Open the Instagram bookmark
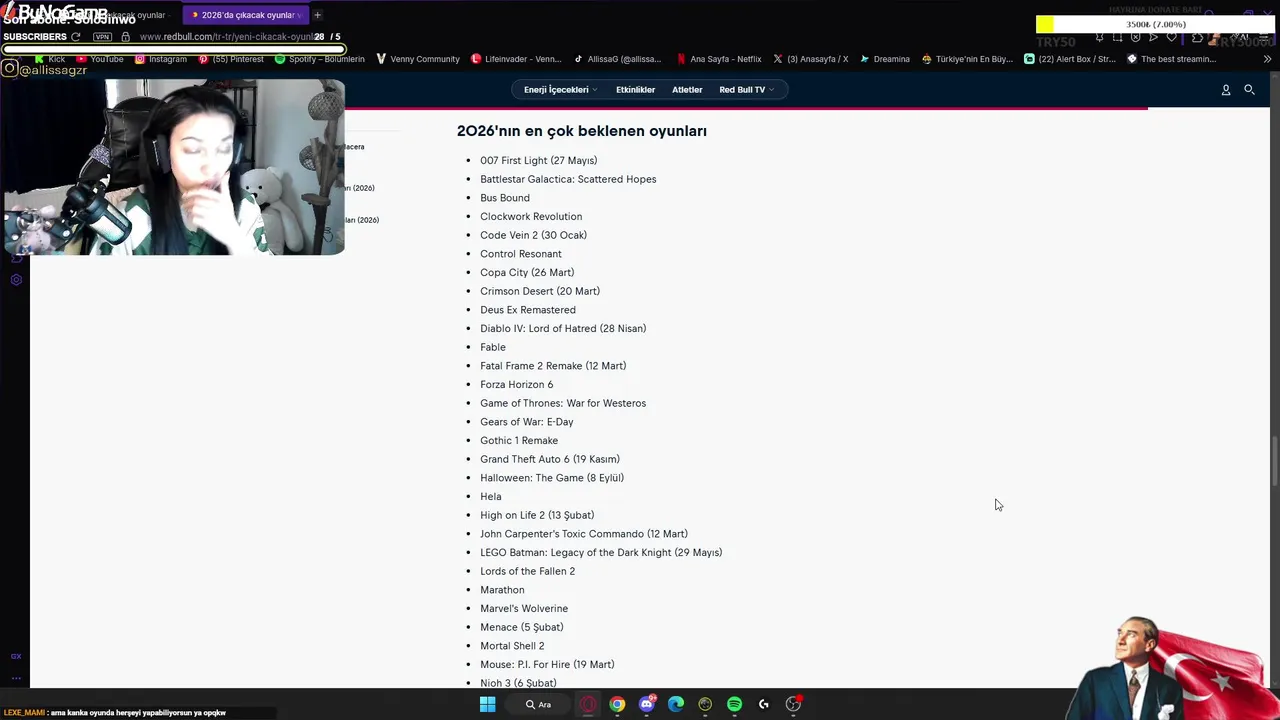Image resolution: width=1280 pixels, height=720 pixels. tap(160, 59)
